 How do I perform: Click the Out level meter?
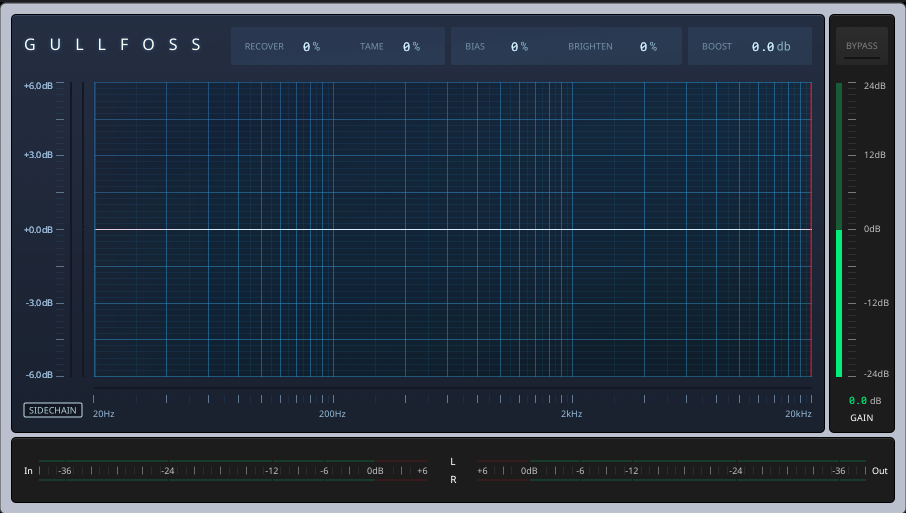pyautogui.click(x=672, y=470)
